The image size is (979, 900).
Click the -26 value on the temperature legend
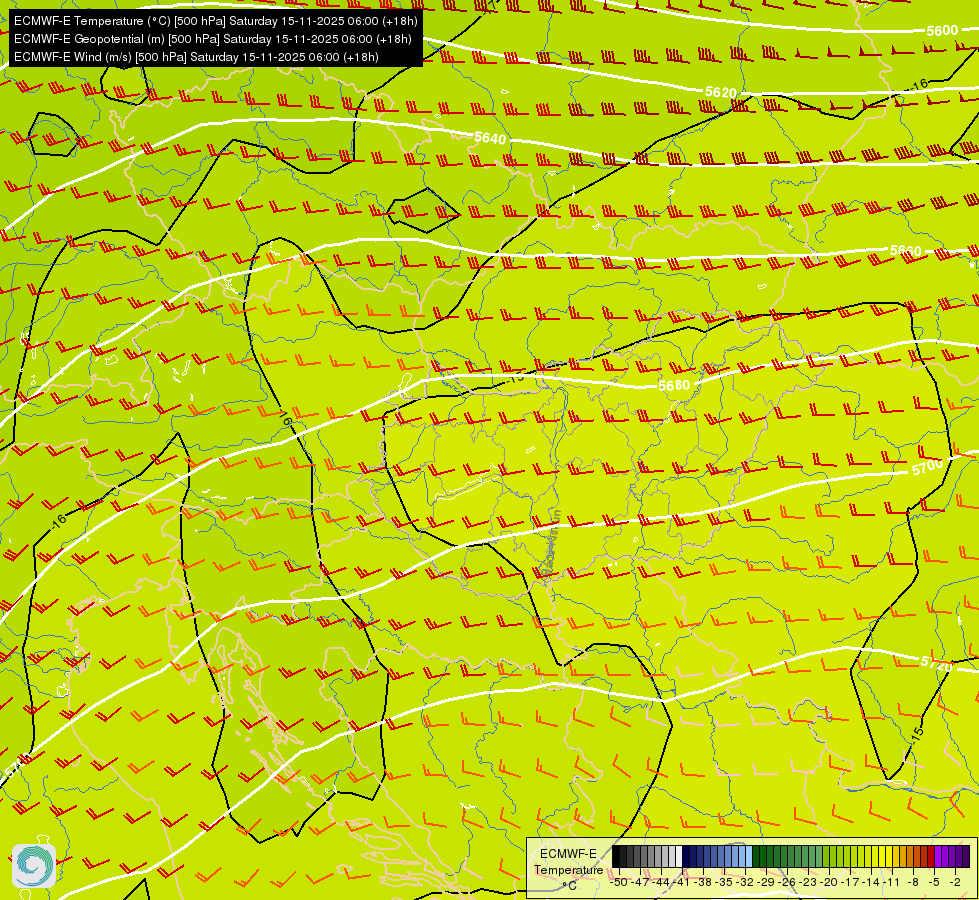(x=787, y=882)
